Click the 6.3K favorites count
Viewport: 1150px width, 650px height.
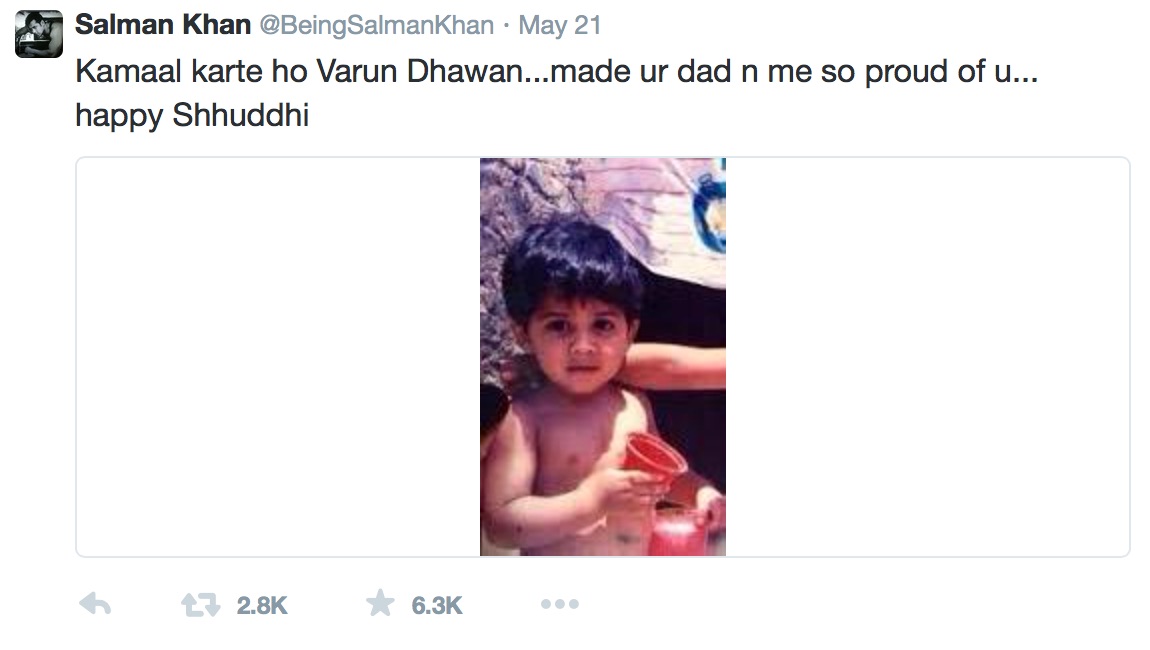[x=437, y=605]
